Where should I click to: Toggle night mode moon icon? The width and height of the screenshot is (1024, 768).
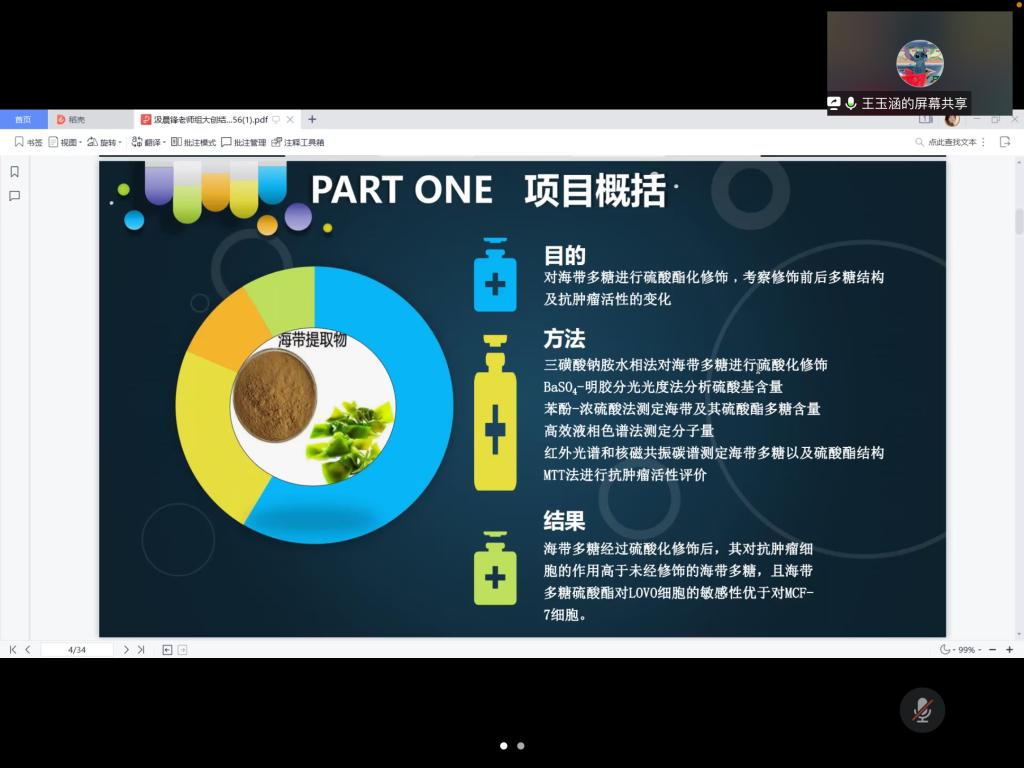point(945,650)
